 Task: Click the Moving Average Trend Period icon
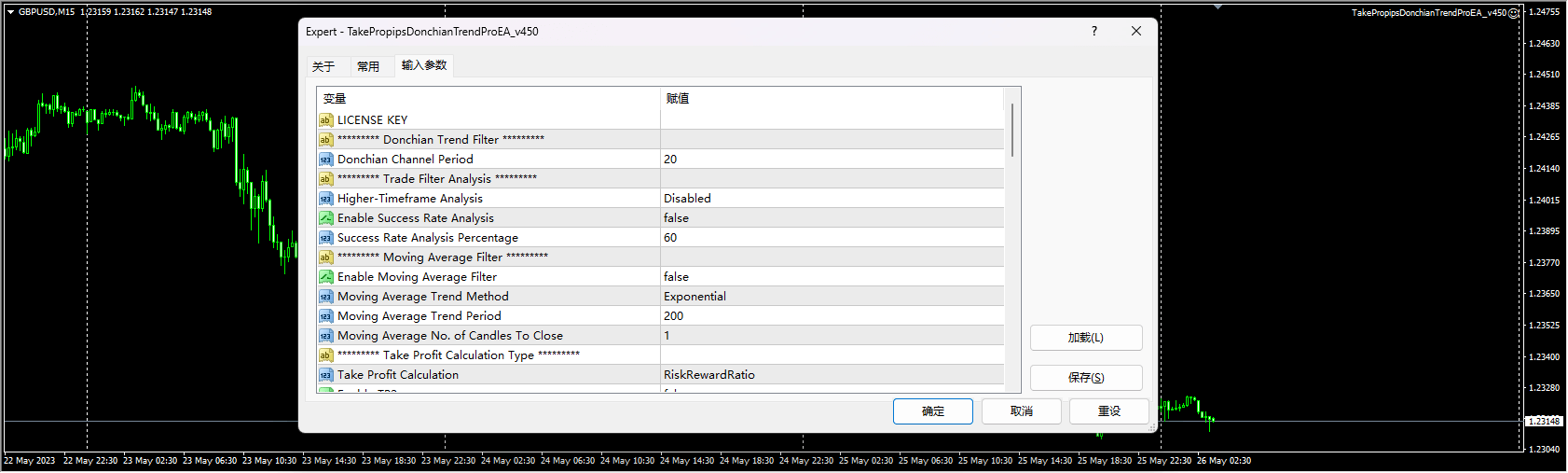325,315
